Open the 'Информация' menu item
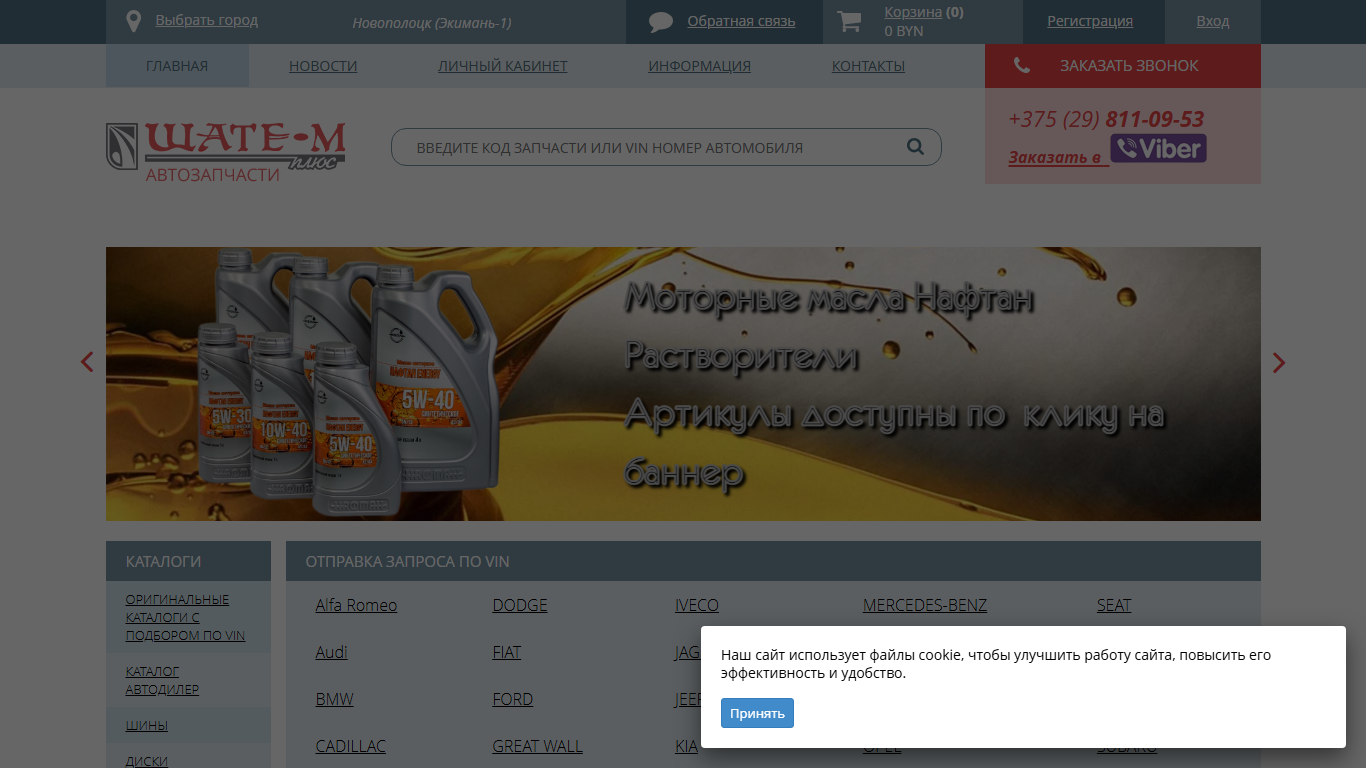The height and width of the screenshot is (768, 1366). [x=699, y=66]
